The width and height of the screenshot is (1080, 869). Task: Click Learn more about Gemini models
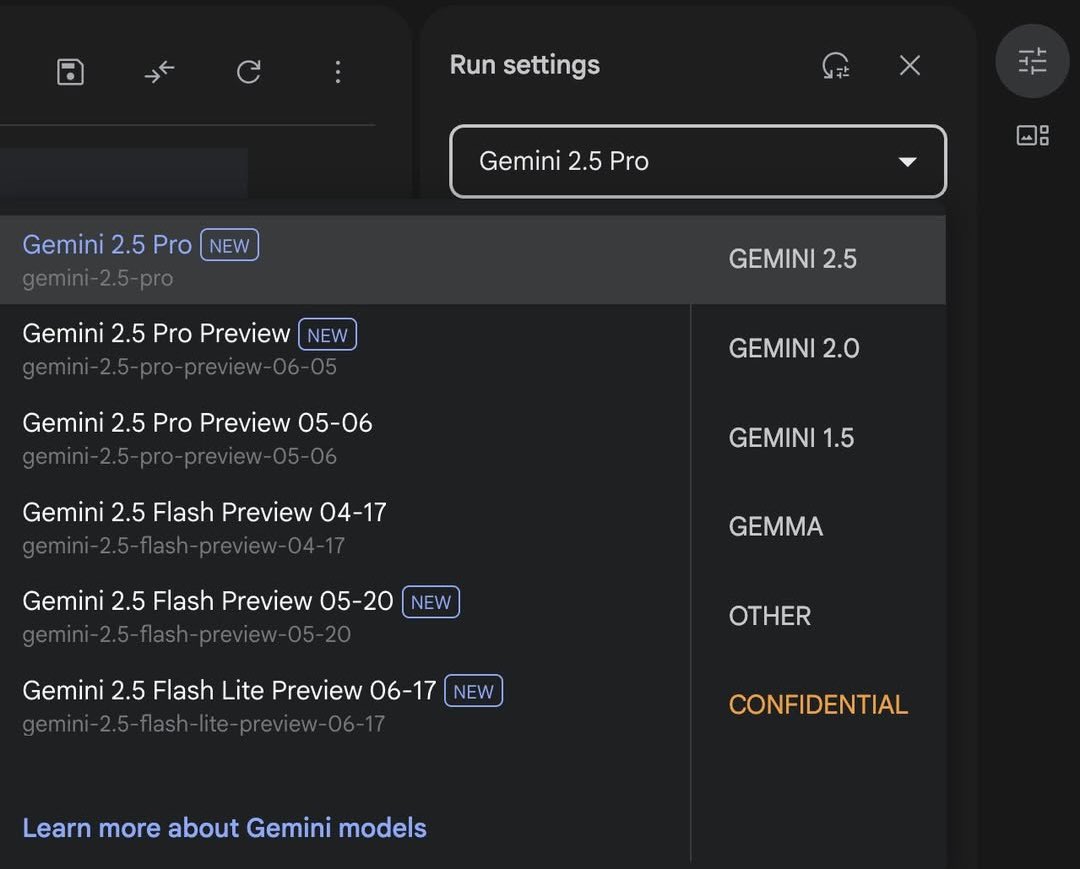[224, 827]
